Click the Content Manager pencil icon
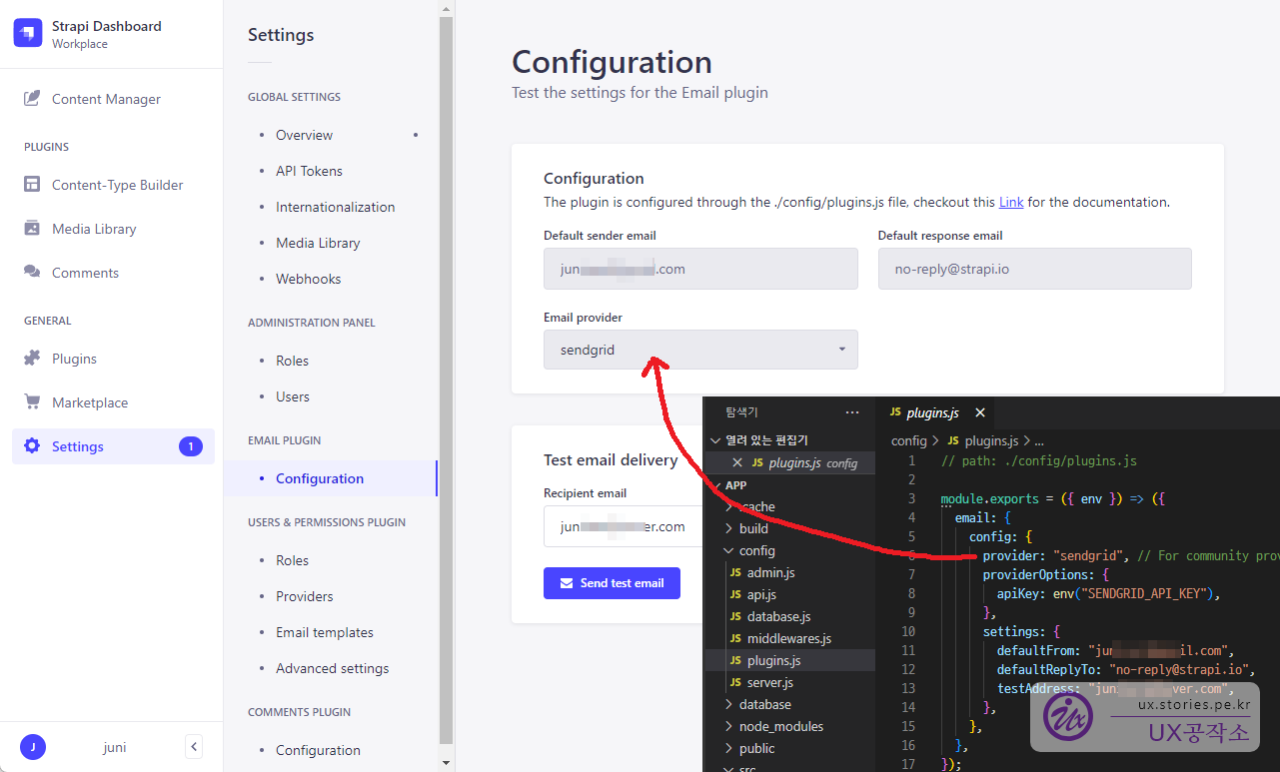The height and width of the screenshot is (772, 1280). (32, 98)
